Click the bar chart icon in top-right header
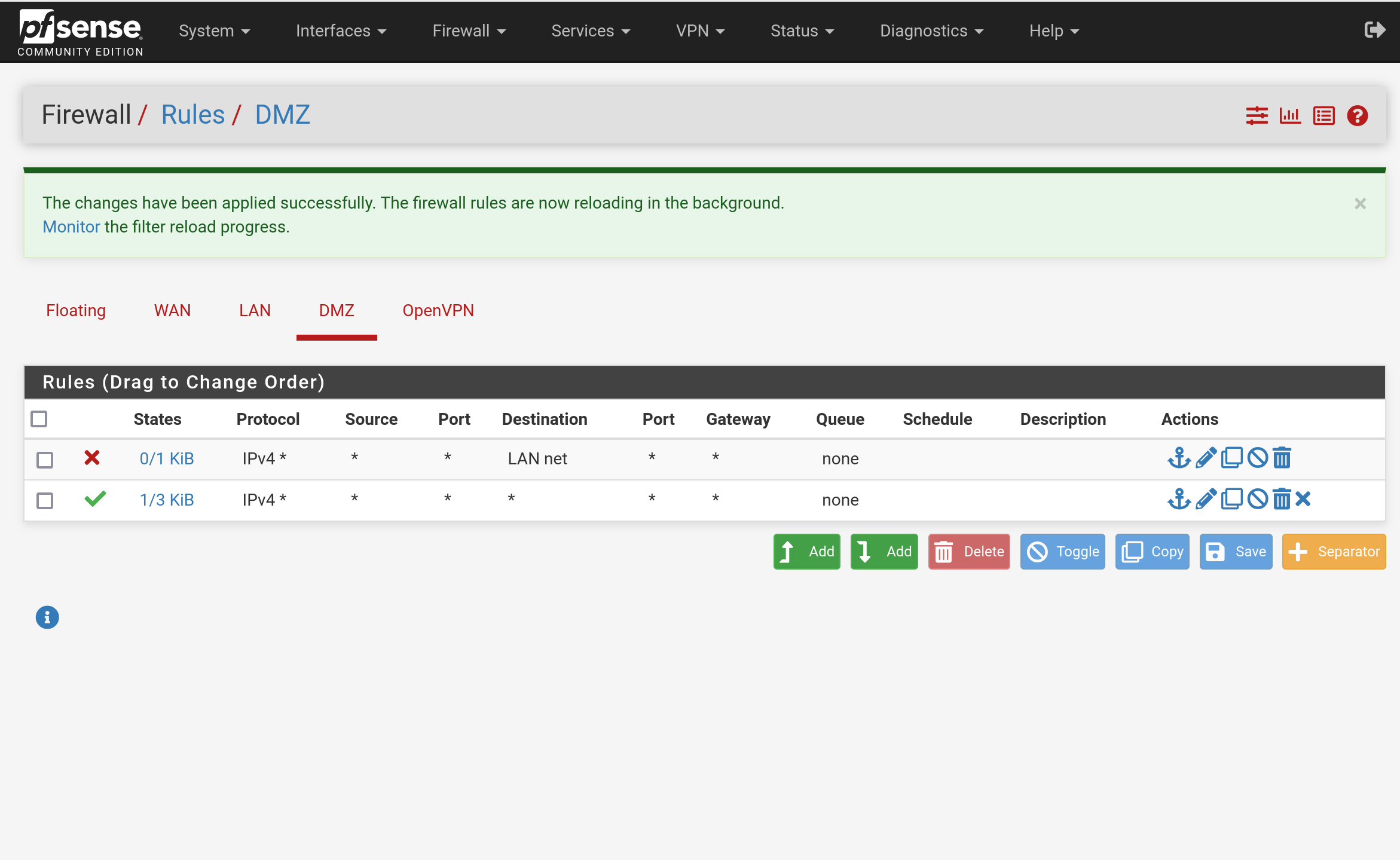The image size is (1400, 860). pyautogui.click(x=1291, y=115)
